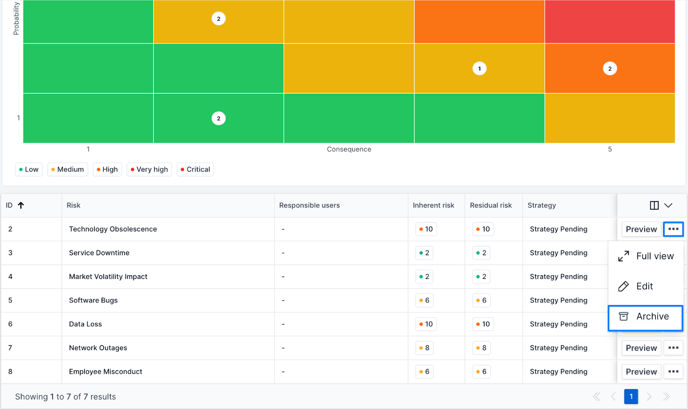
Task: Toggle the Low legend filter
Action: coord(29,170)
